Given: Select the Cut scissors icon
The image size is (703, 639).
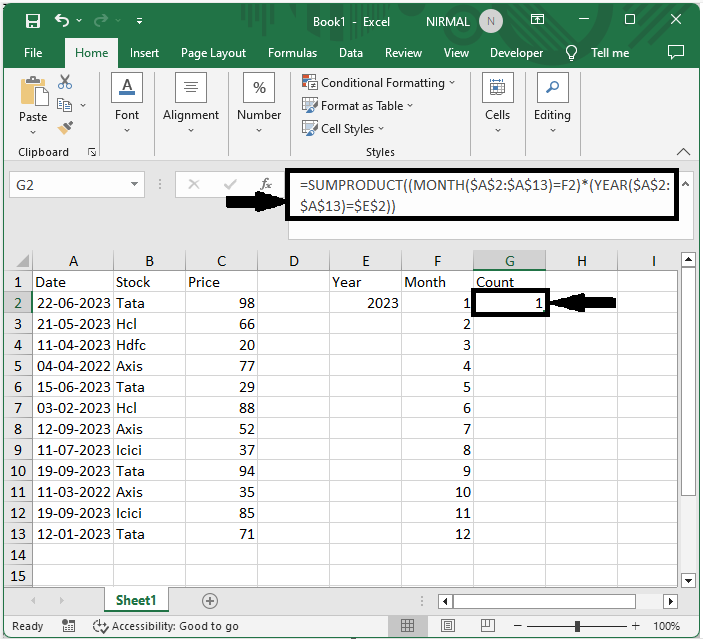Looking at the screenshot, I should (x=65, y=82).
